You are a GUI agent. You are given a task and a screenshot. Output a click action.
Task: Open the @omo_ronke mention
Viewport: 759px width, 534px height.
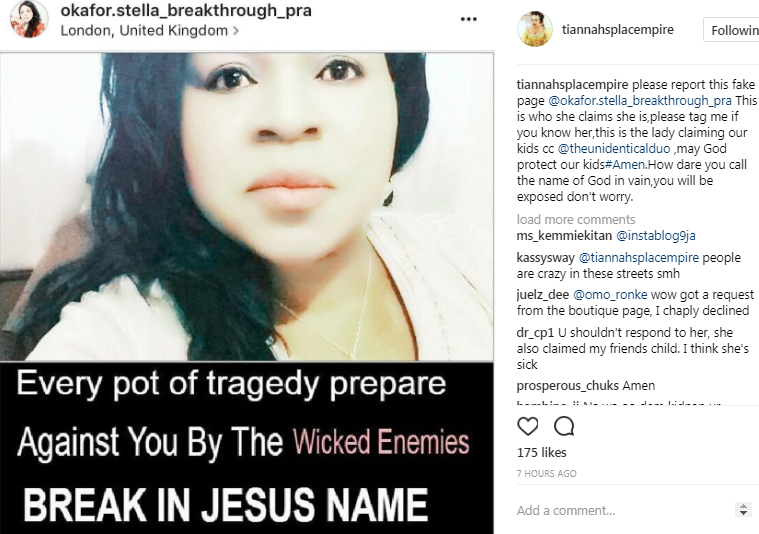pos(610,295)
